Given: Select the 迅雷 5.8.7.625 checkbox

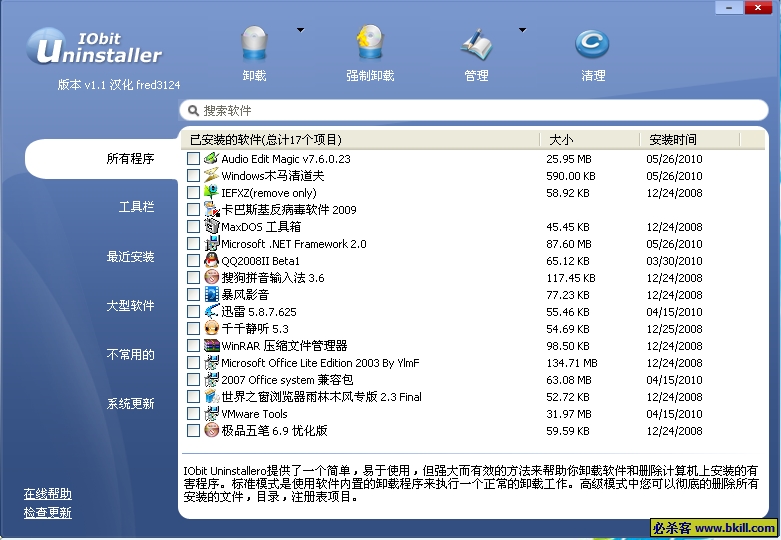Looking at the screenshot, I should coord(193,311).
